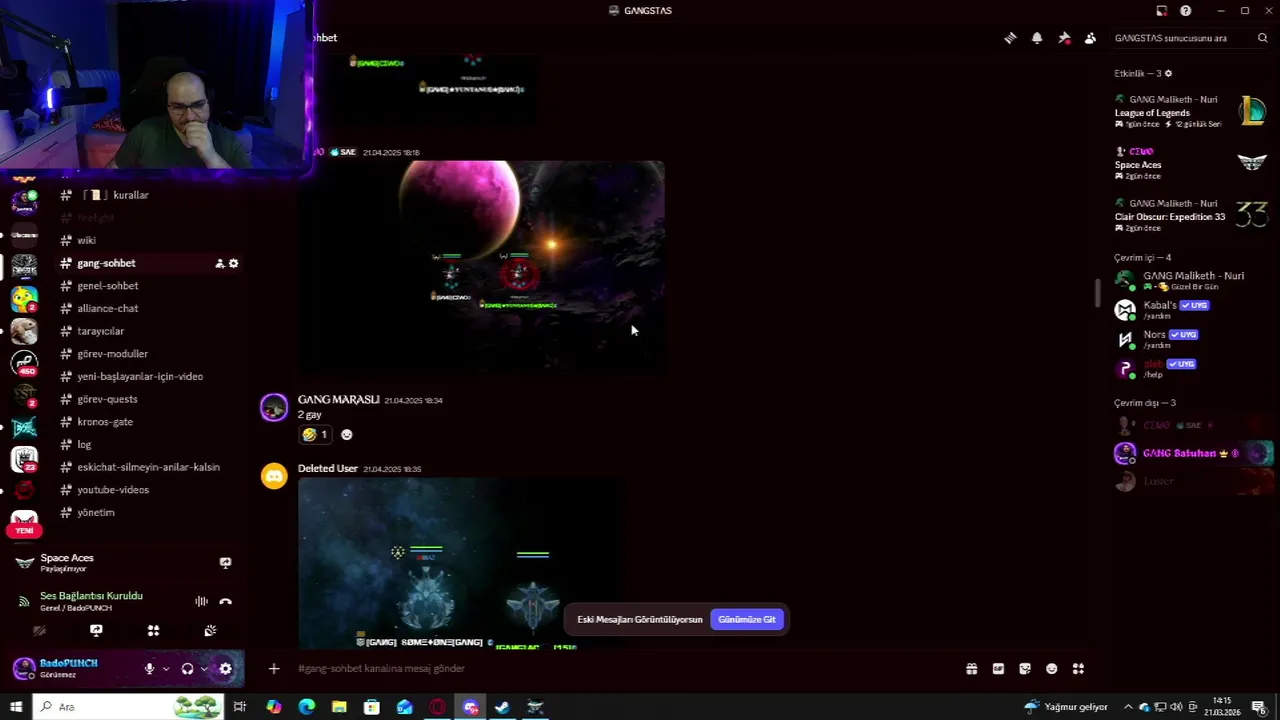
Task: Toggle headphone deafen
Action: pos(187,669)
